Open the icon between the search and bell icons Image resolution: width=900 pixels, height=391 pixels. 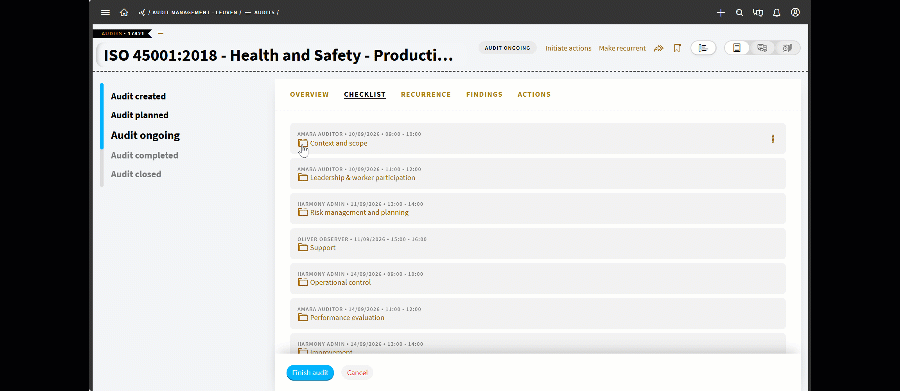coord(758,12)
